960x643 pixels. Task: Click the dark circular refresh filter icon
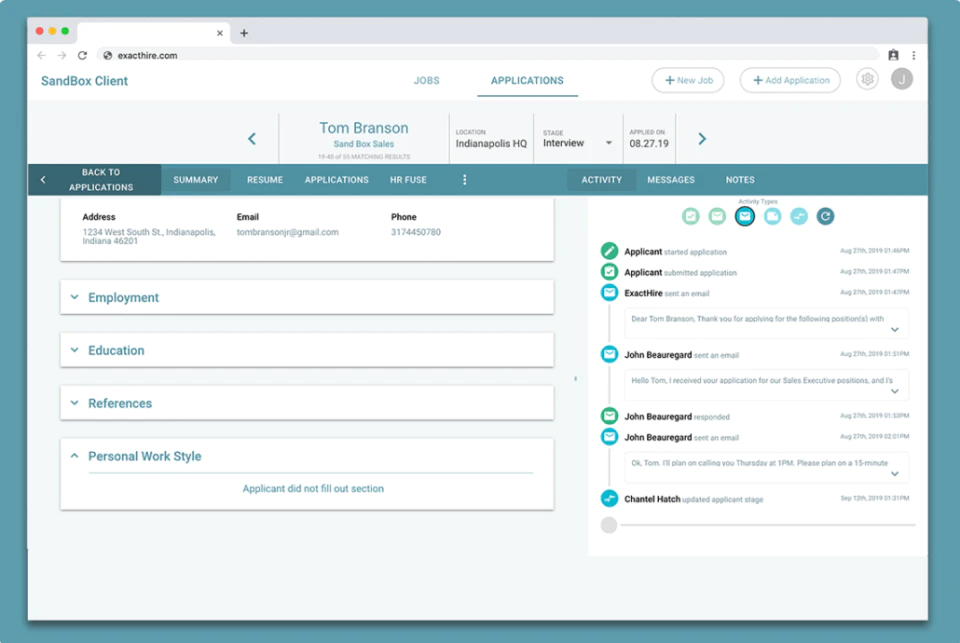point(825,216)
